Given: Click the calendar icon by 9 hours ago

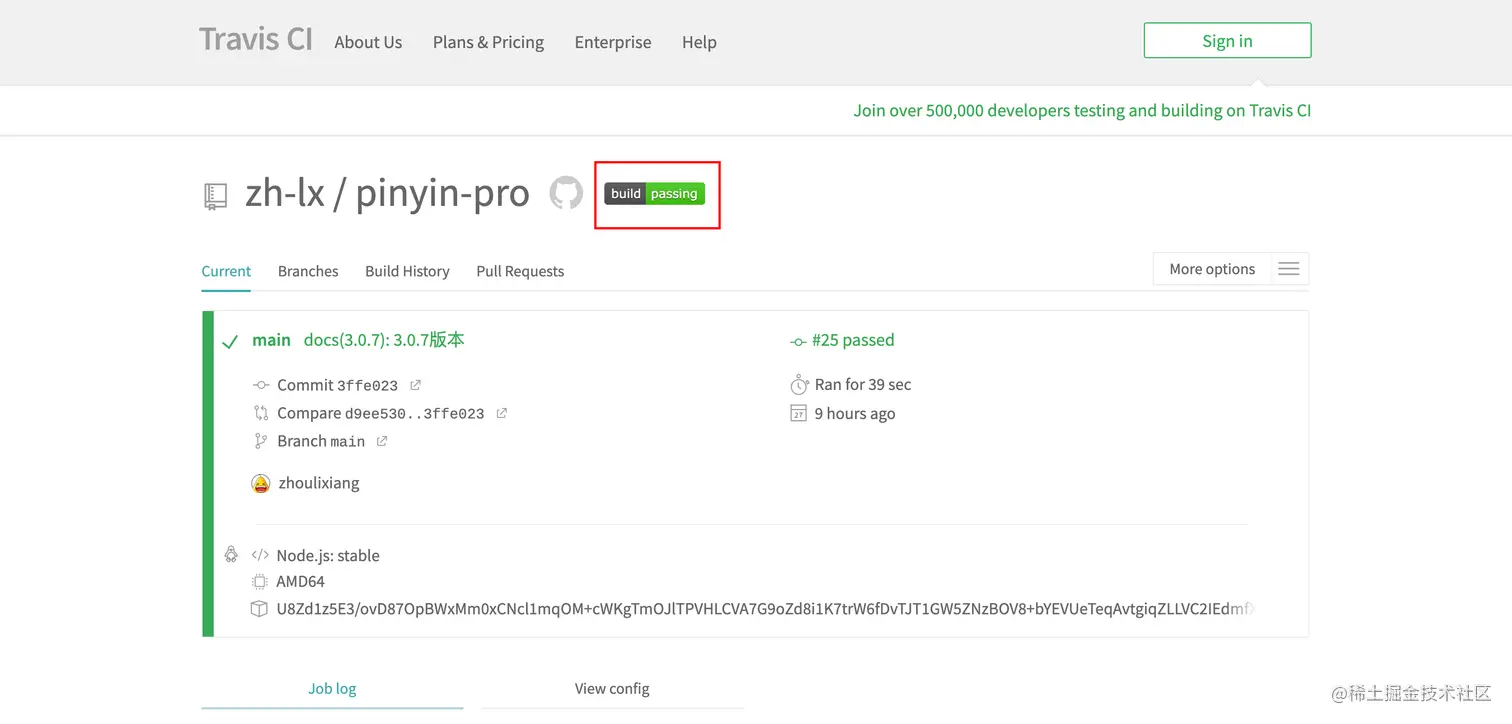Looking at the screenshot, I should tap(798, 414).
